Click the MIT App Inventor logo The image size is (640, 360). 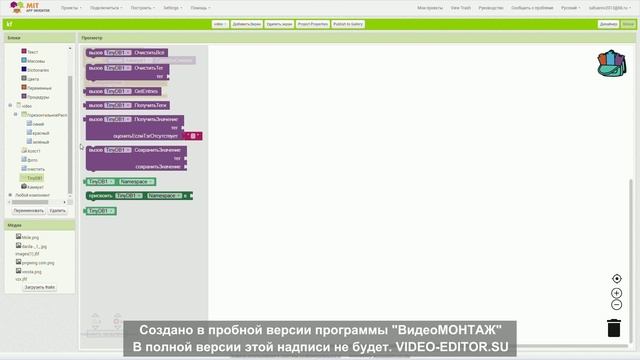[x=30, y=7]
